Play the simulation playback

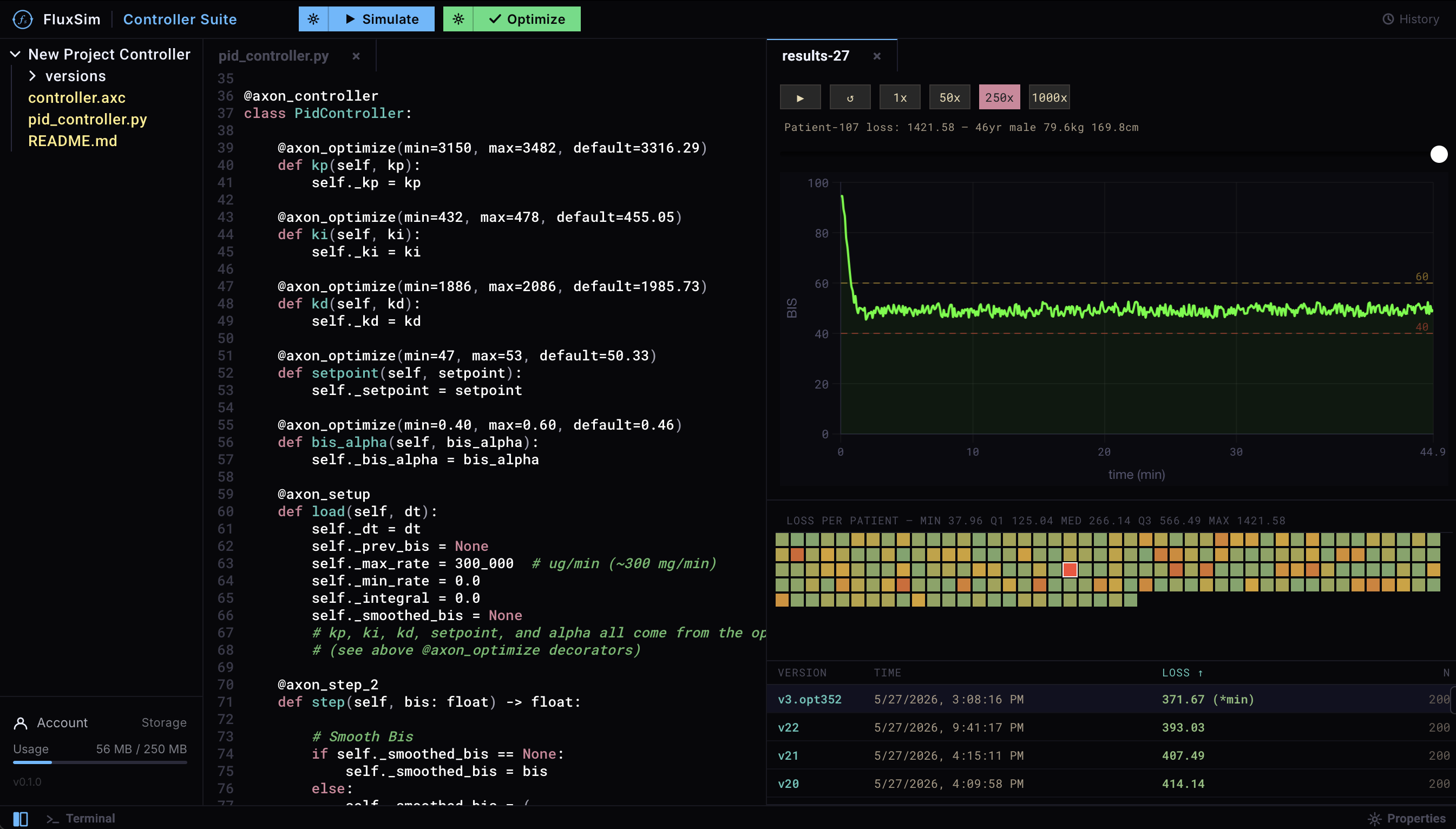tap(800, 97)
